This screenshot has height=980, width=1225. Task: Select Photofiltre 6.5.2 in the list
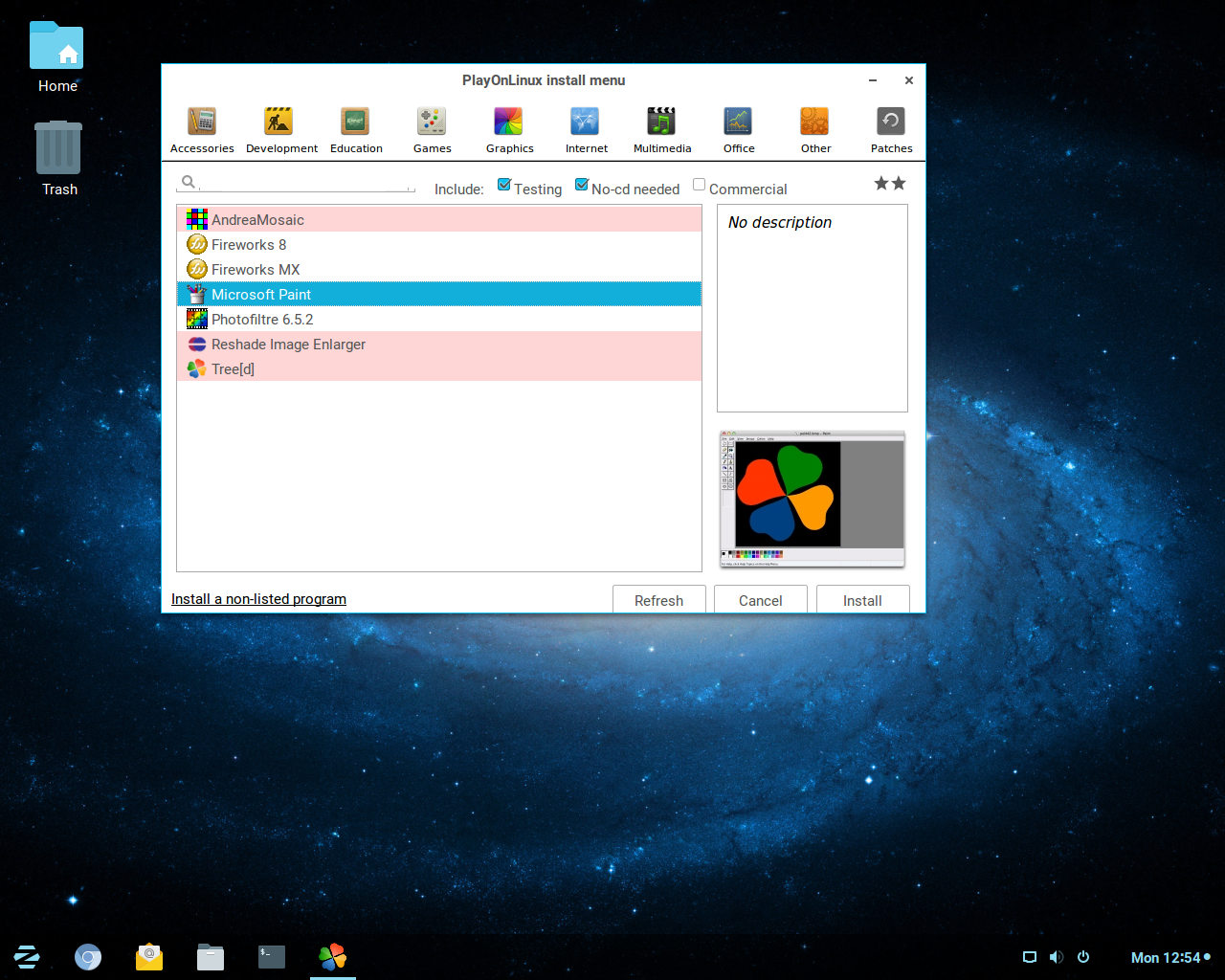[262, 319]
